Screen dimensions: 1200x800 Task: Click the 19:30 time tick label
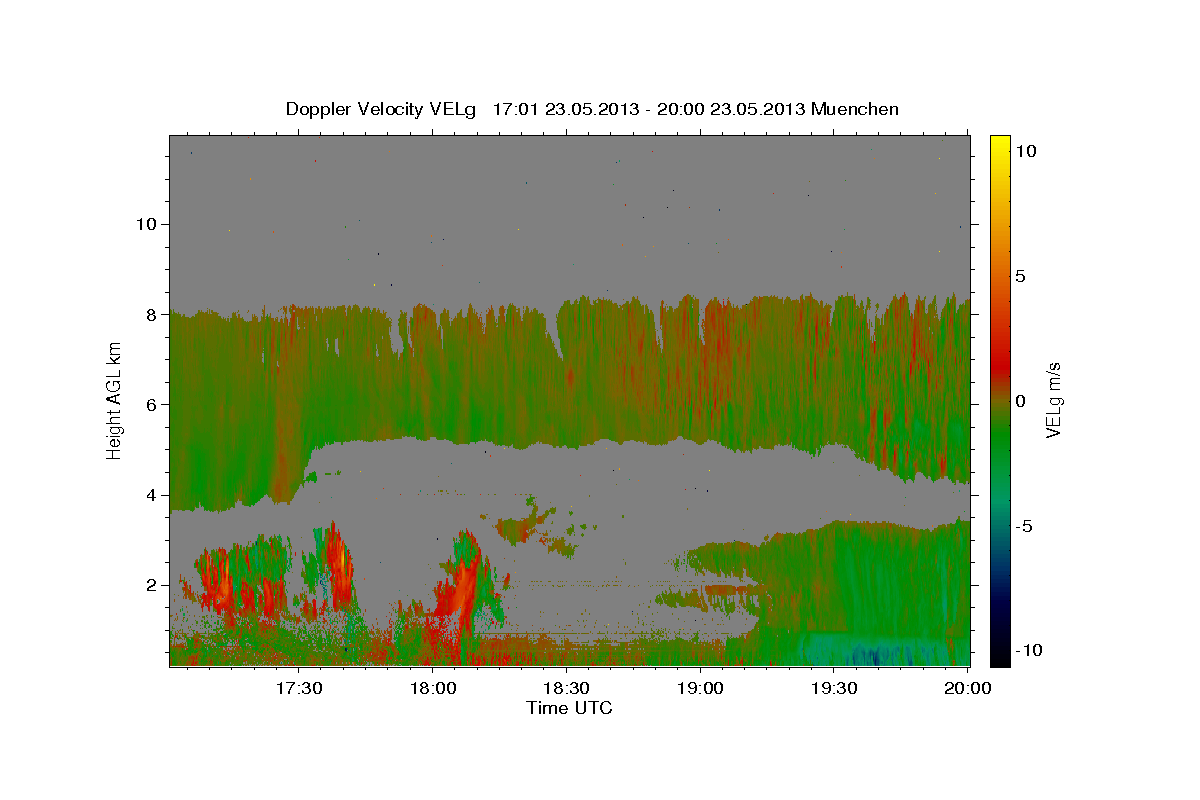point(833,688)
